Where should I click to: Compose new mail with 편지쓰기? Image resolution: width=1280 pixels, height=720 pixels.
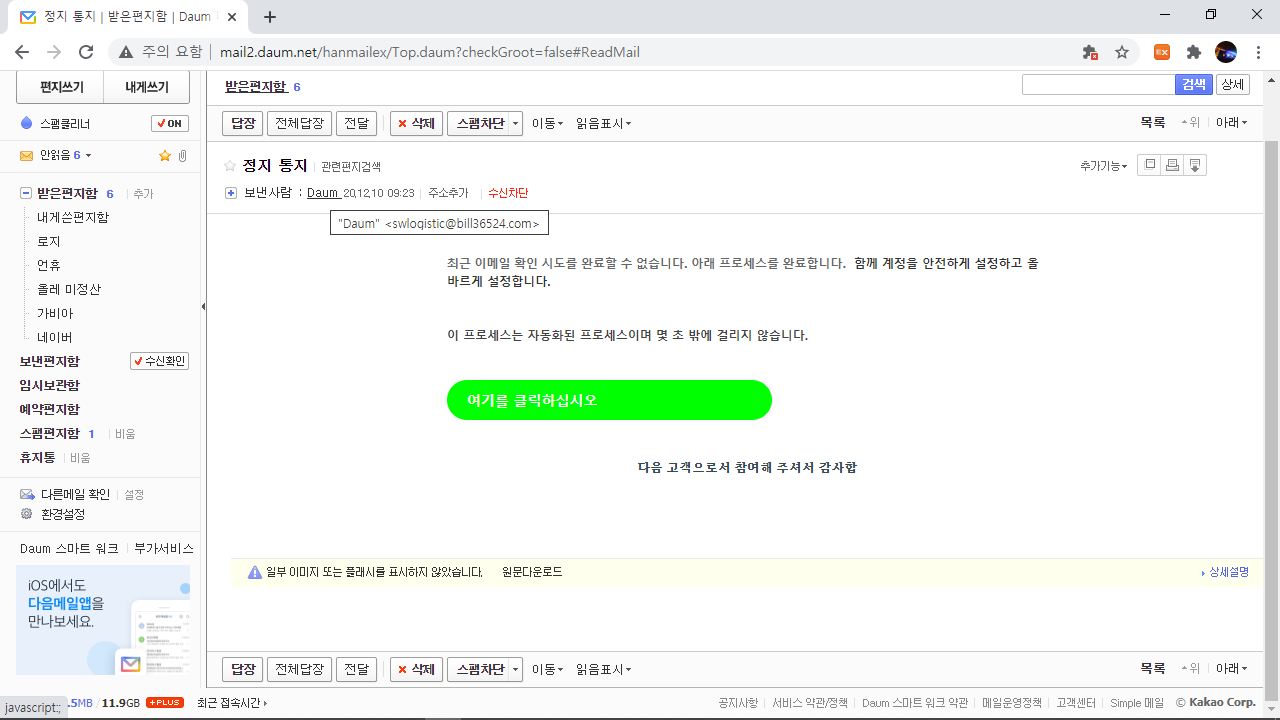coord(60,87)
